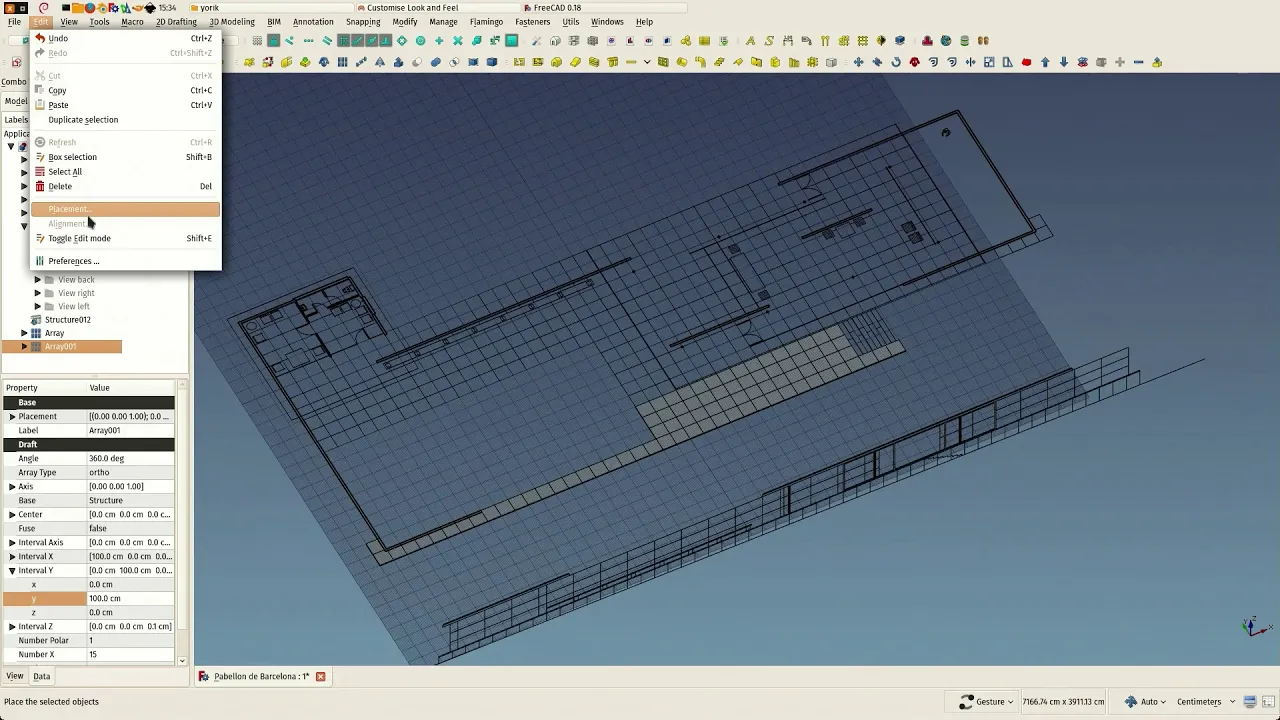Toggle the teal working plane snap button
The height and width of the screenshot is (720, 1280).
click(x=512, y=41)
